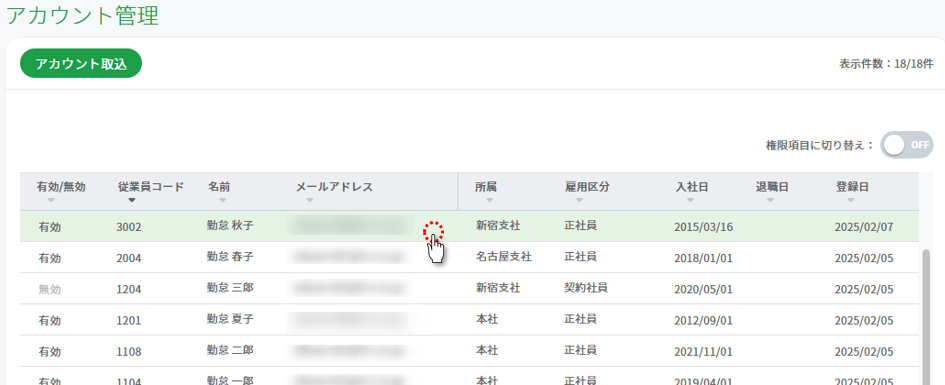This screenshot has height=385, width=945.
Task: Select employee code 1108 cell
Action: [x=129, y=352]
